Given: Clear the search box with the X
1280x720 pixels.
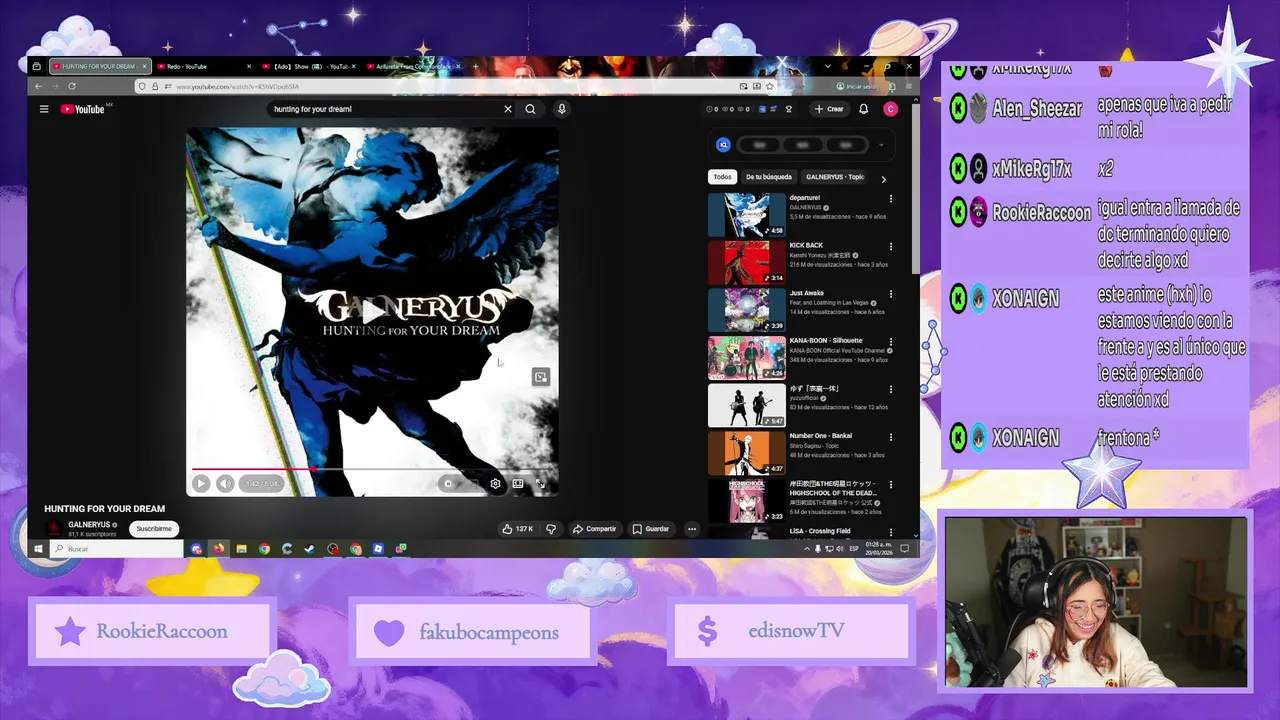Looking at the screenshot, I should coord(507,109).
